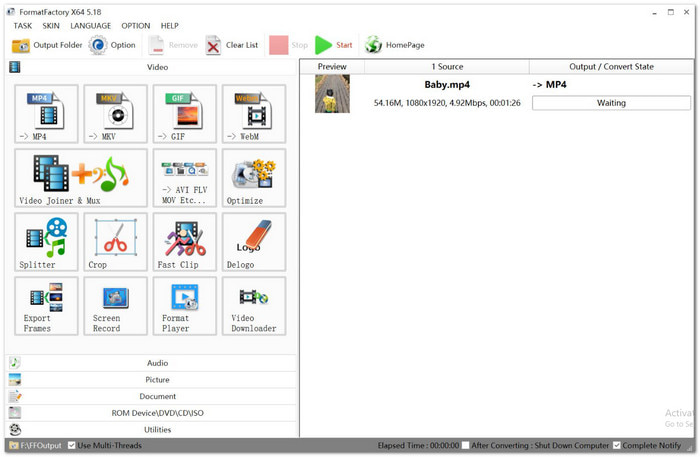Viewport: 700px width, 457px height.
Task: Expand the Picture category section
Action: click(155, 380)
